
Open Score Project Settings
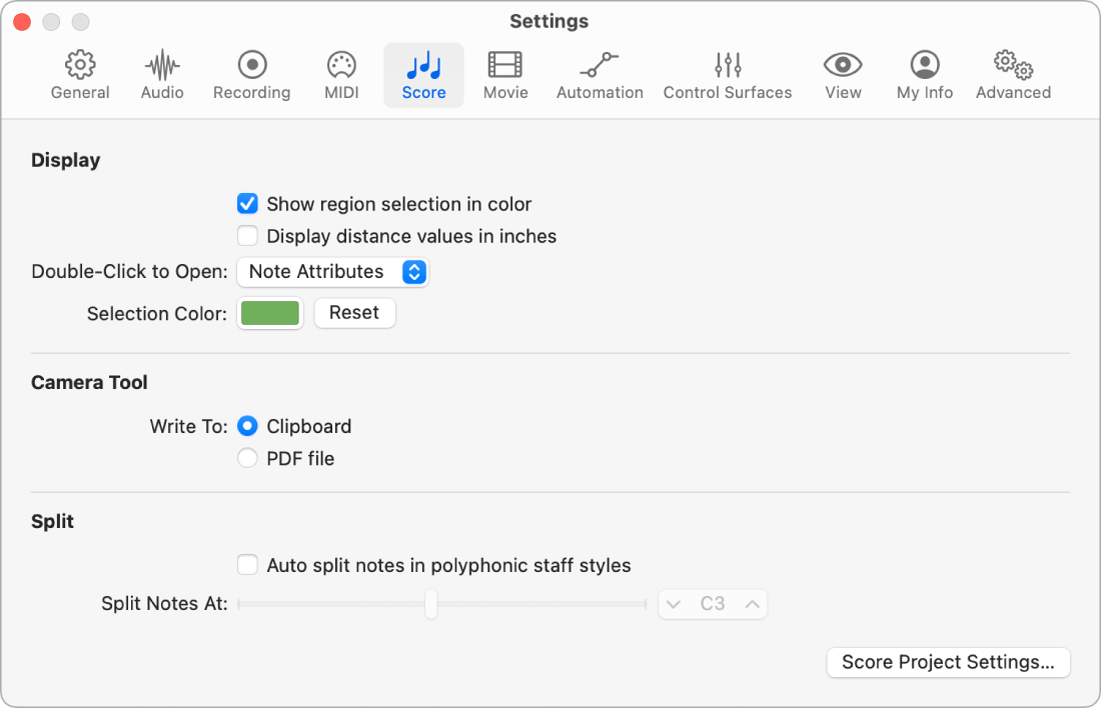point(947,662)
